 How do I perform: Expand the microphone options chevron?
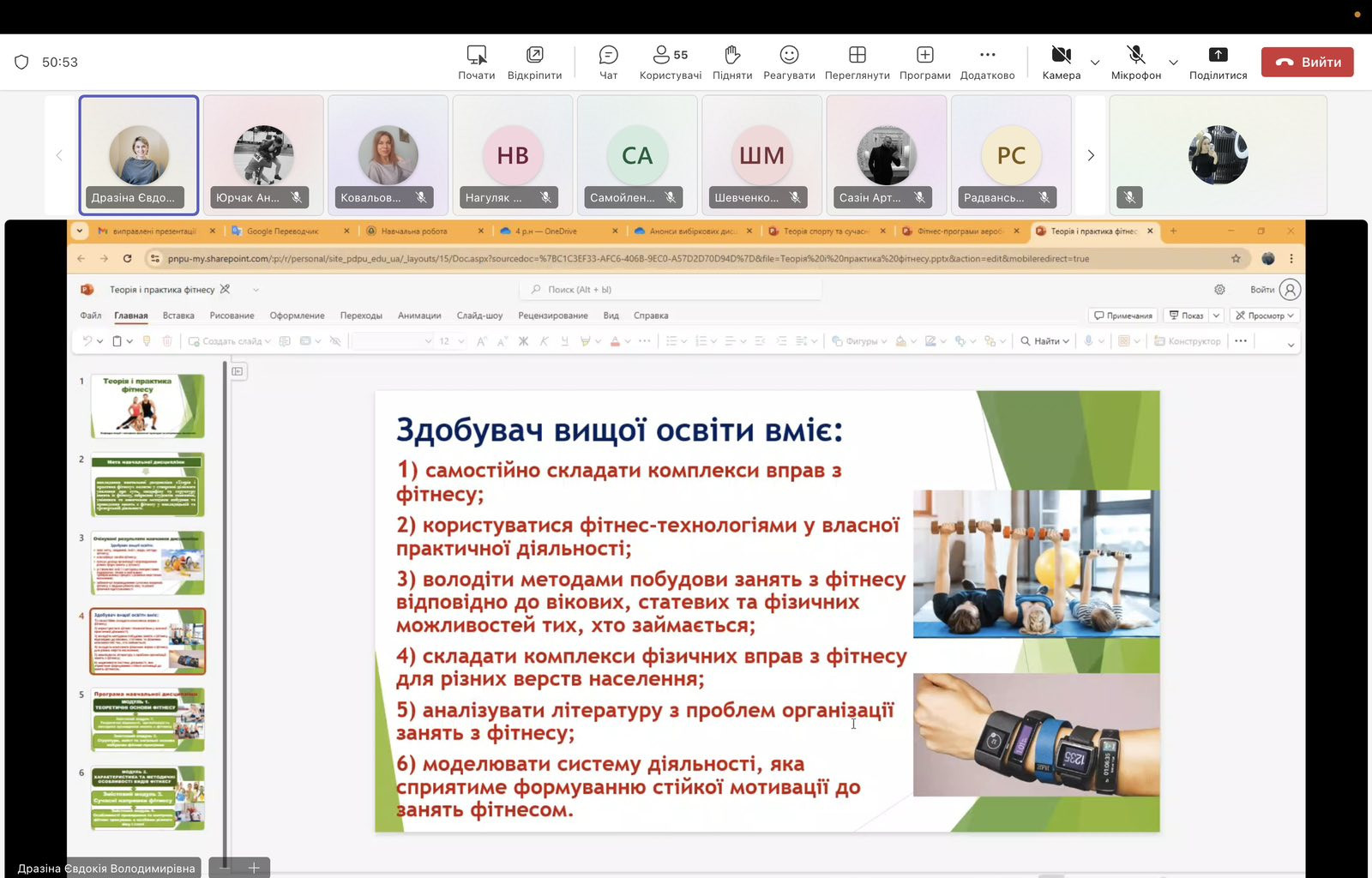[x=1173, y=63]
